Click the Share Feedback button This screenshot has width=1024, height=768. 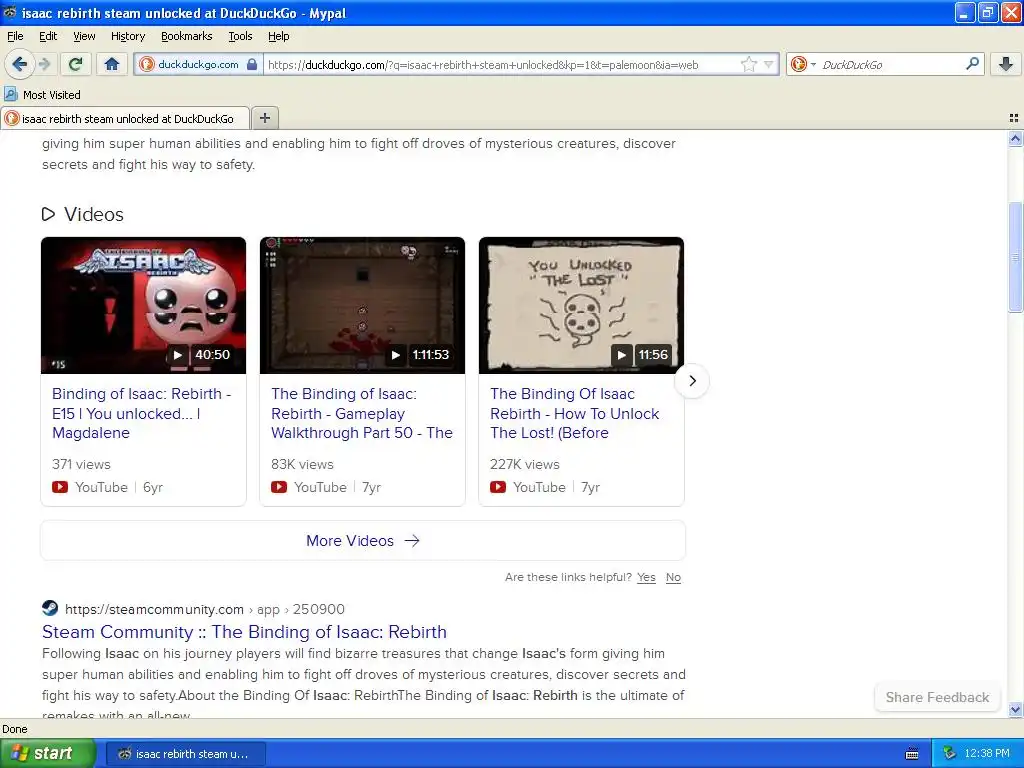(937, 697)
